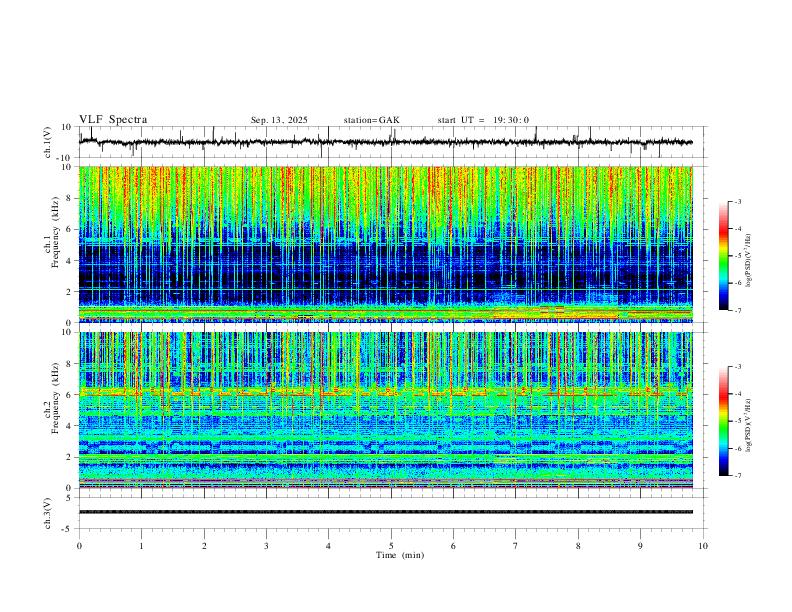Image resolution: width=792 pixels, height=612 pixels.
Task: Click inside the ch.1 spectrogram plot
Action: coord(386,244)
